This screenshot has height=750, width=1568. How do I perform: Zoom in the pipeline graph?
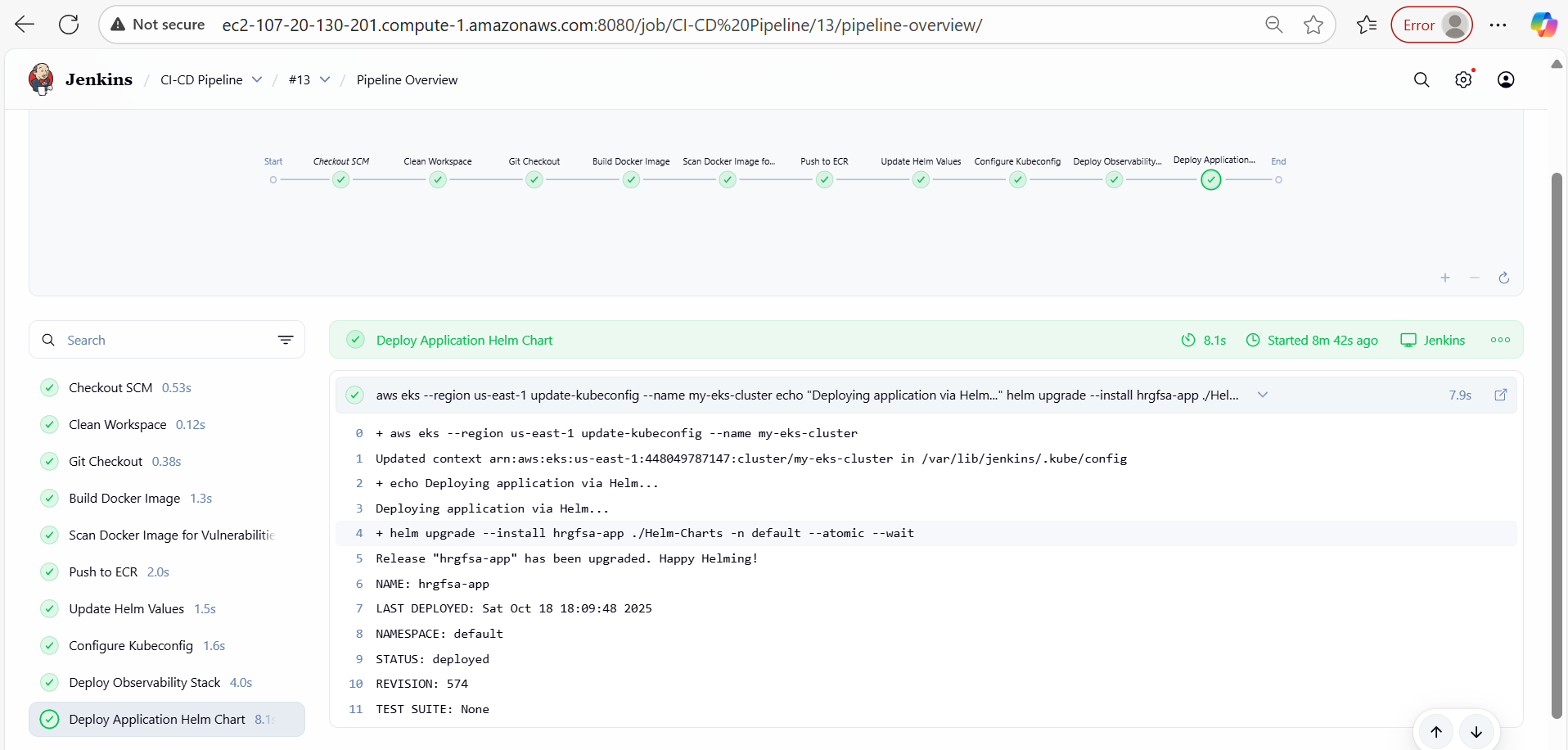click(1445, 278)
